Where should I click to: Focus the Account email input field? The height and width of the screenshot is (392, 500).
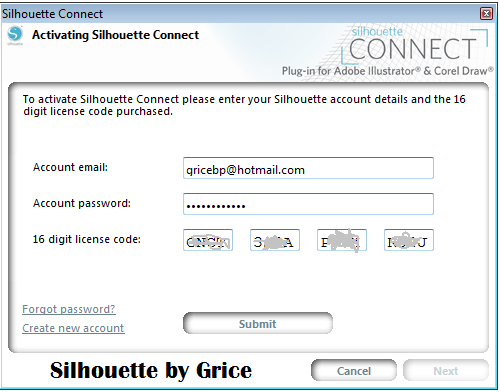[x=308, y=168]
